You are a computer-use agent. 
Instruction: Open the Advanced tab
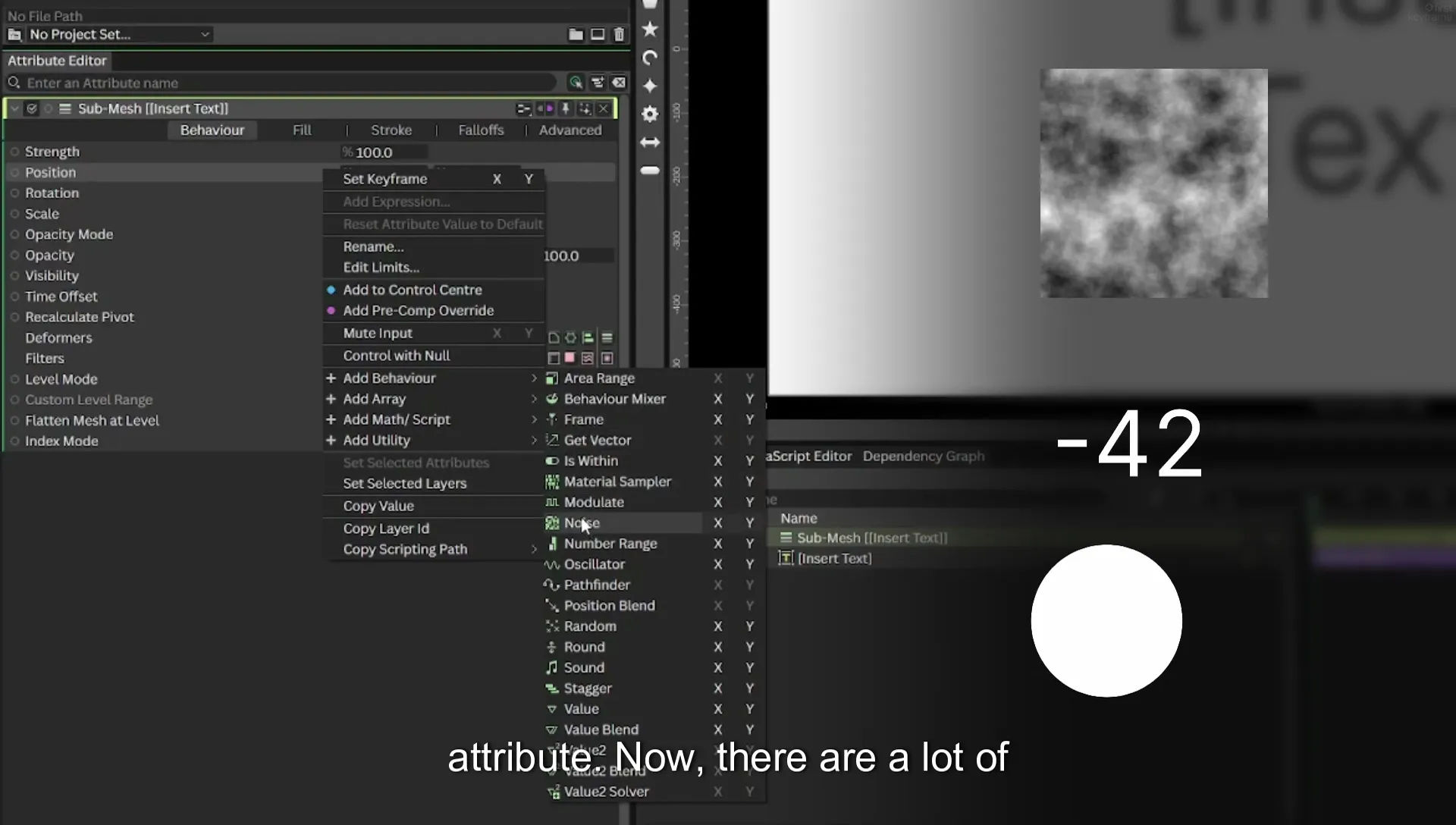[x=570, y=130]
